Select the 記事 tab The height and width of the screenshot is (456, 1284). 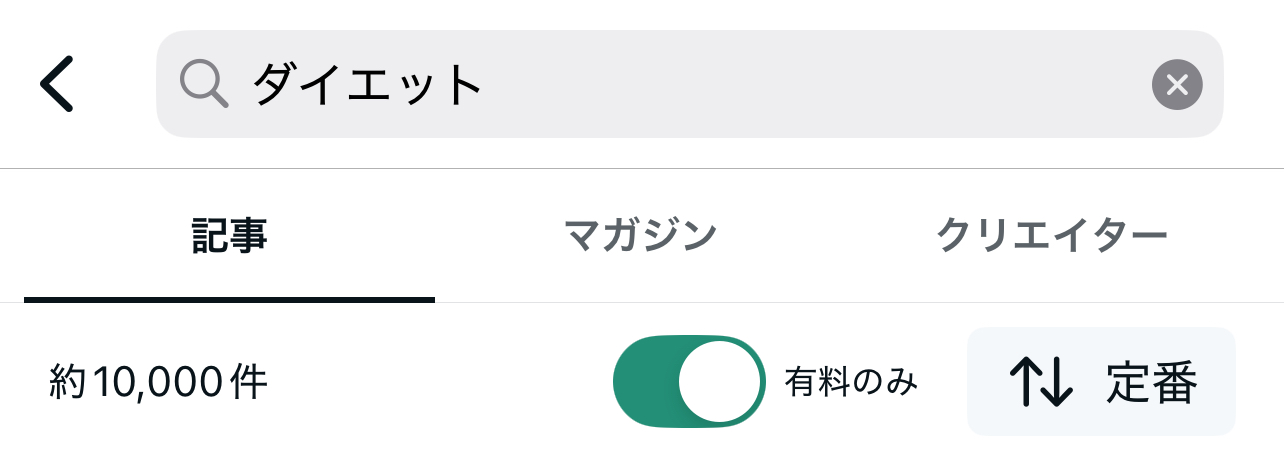tap(229, 236)
